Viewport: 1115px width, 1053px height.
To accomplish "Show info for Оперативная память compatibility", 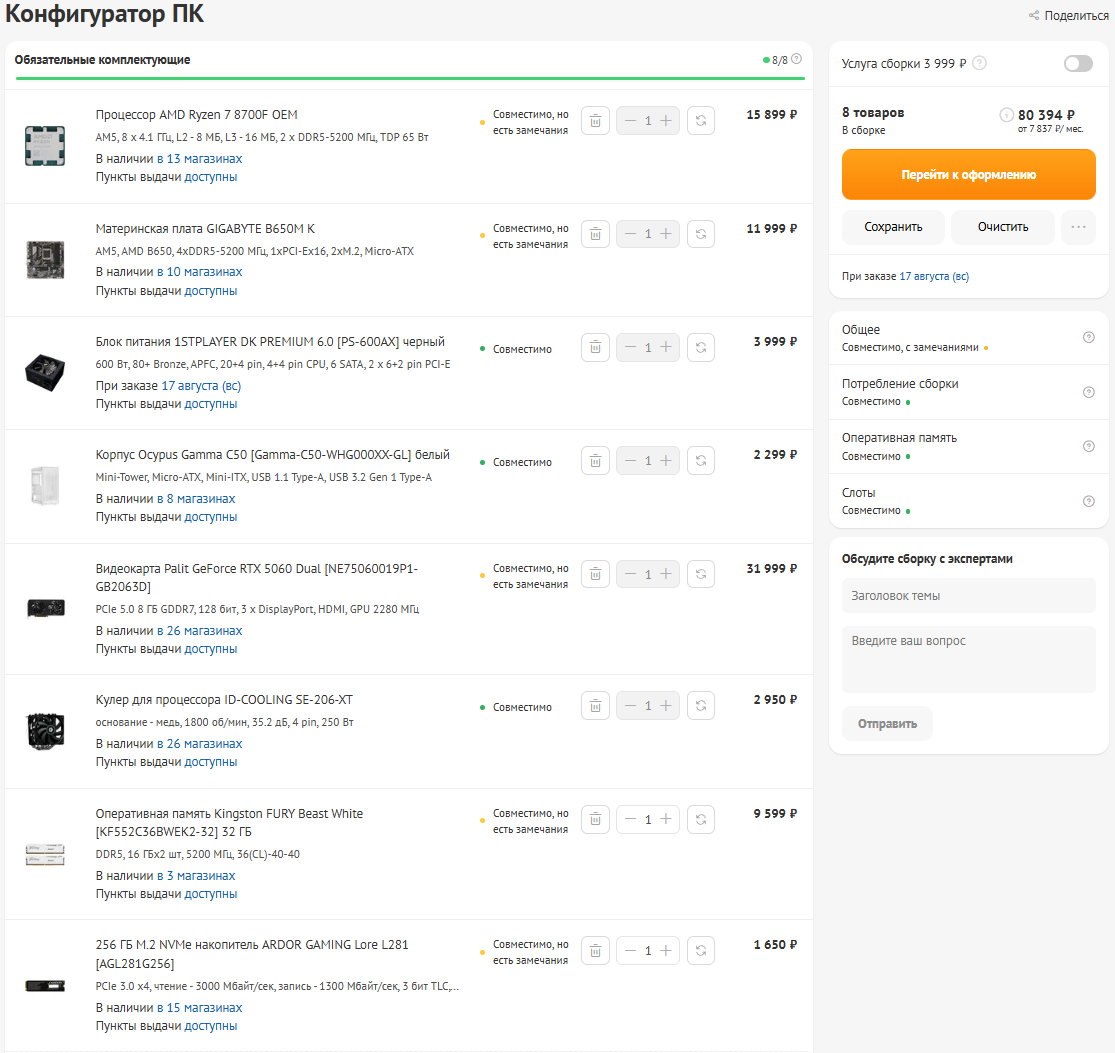I will (x=1088, y=447).
